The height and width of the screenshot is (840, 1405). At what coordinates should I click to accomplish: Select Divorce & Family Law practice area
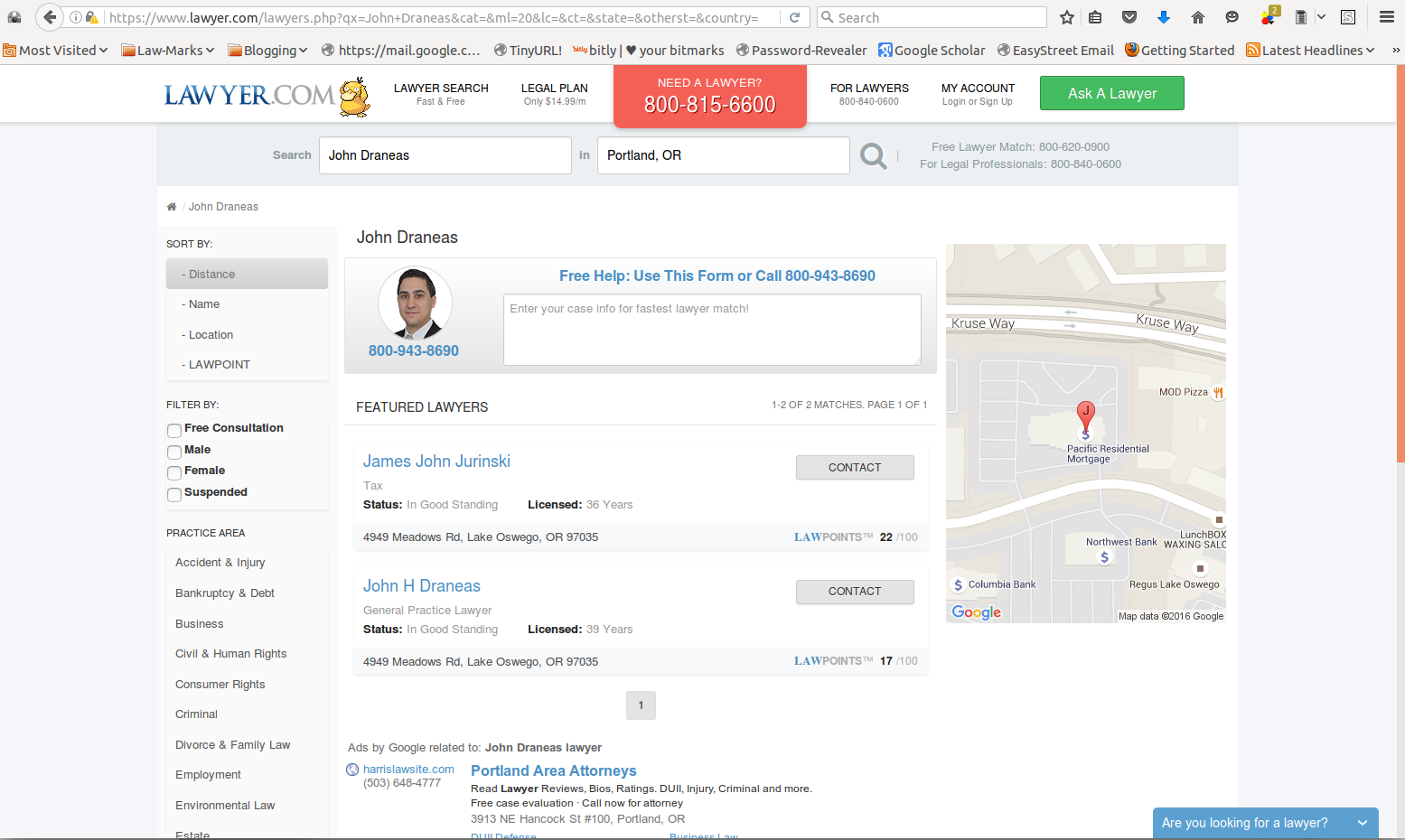(x=233, y=745)
